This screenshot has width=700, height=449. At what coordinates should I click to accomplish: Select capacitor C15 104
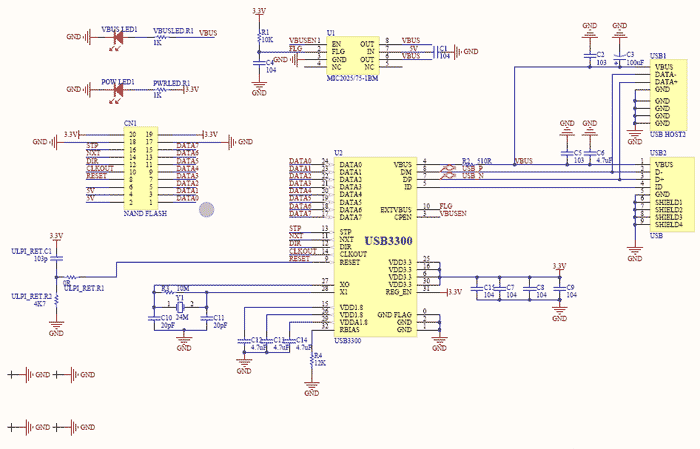click(x=477, y=288)
